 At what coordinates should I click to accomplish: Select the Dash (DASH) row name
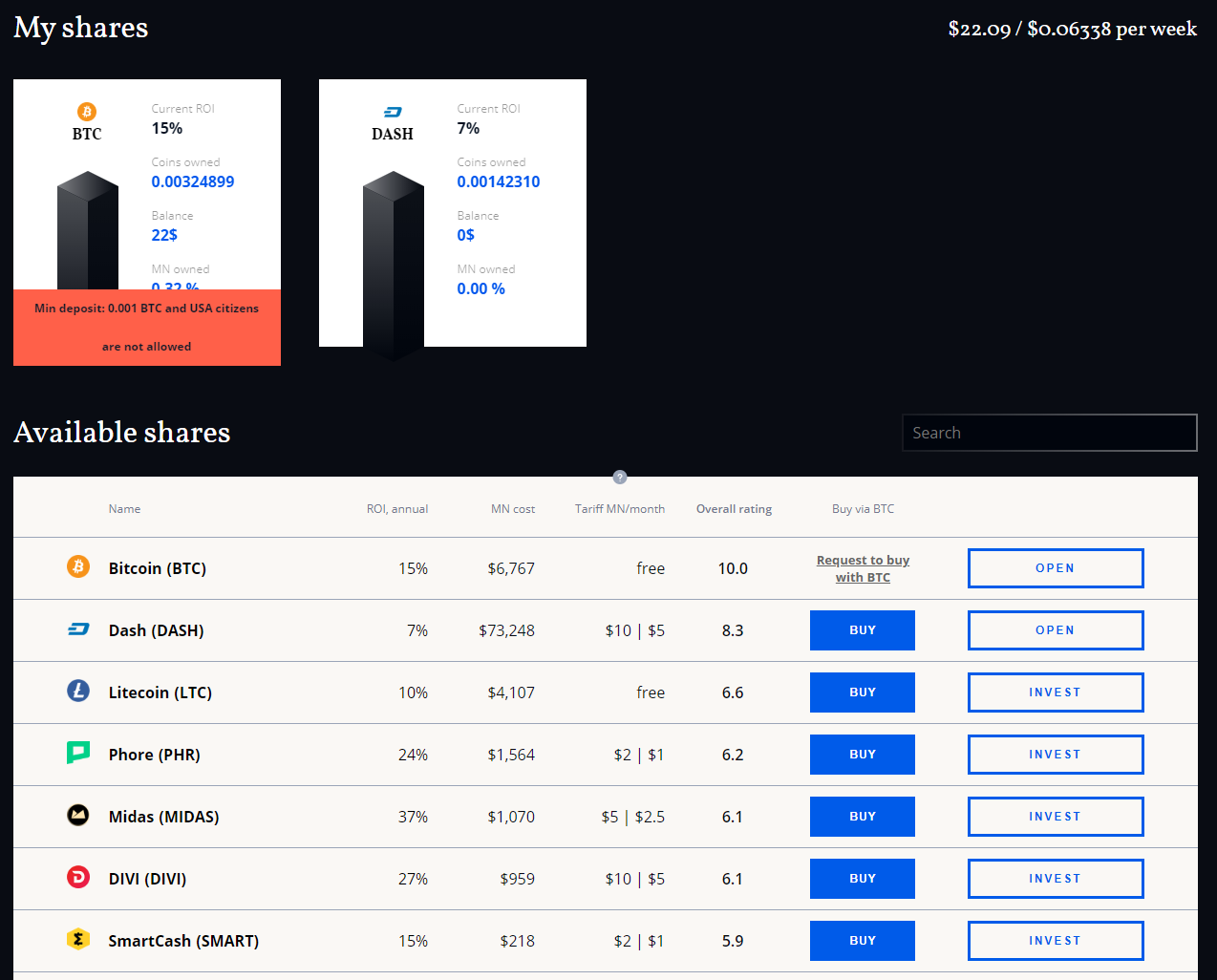(x=156, y=630)
